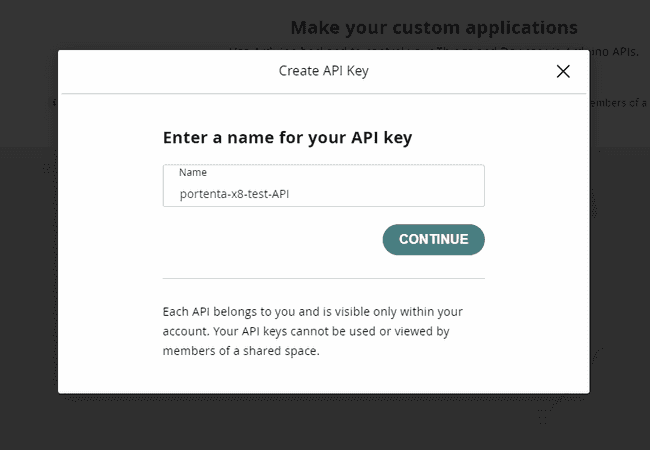This screenshot has width=650, height=450.
Task: Click the floating 'Name' field label
Action: (193, 172)
